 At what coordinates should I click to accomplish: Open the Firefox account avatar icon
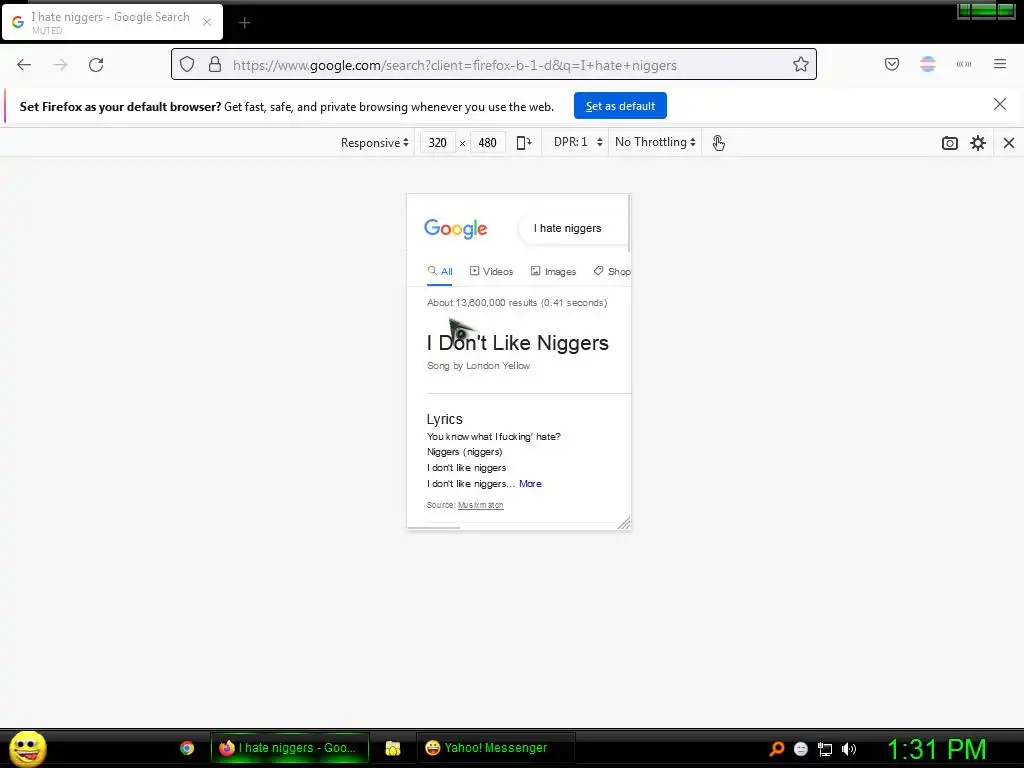(928, 64)
